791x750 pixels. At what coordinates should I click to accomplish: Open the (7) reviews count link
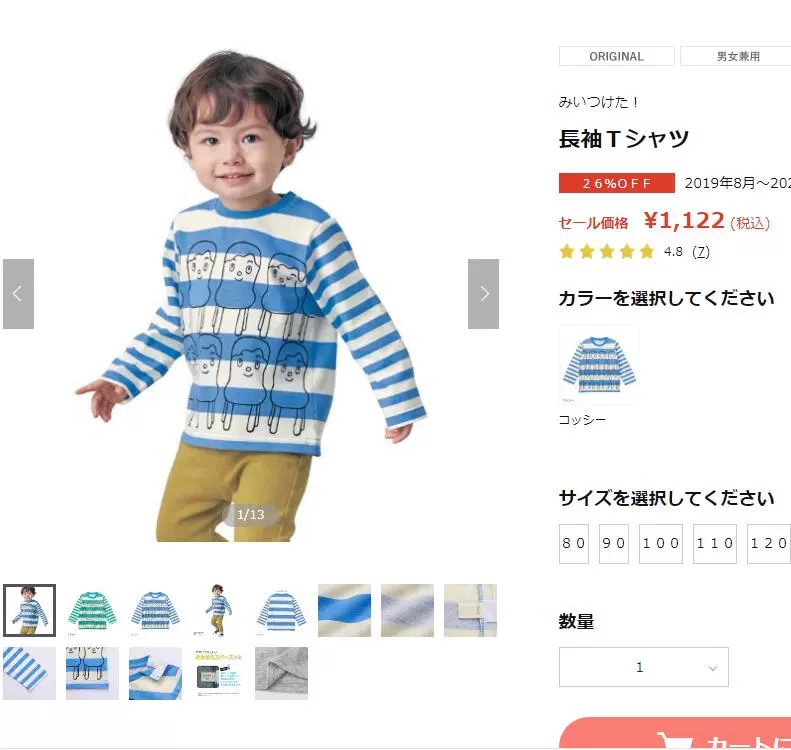pyautogui.click(x=701, y=251)
